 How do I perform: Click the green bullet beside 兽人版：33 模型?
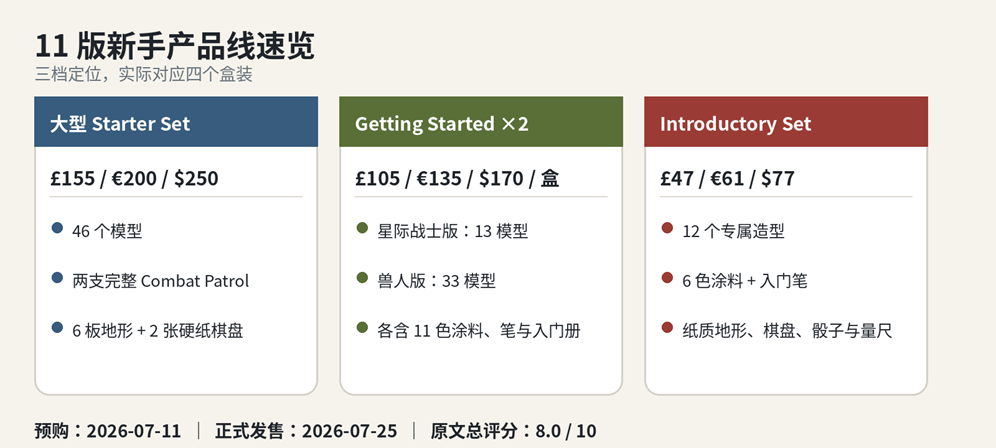click(362, 278)
